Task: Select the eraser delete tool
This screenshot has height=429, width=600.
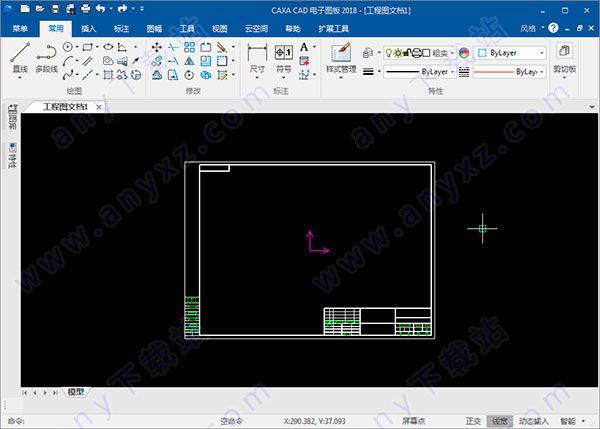Action: point(222,47)
